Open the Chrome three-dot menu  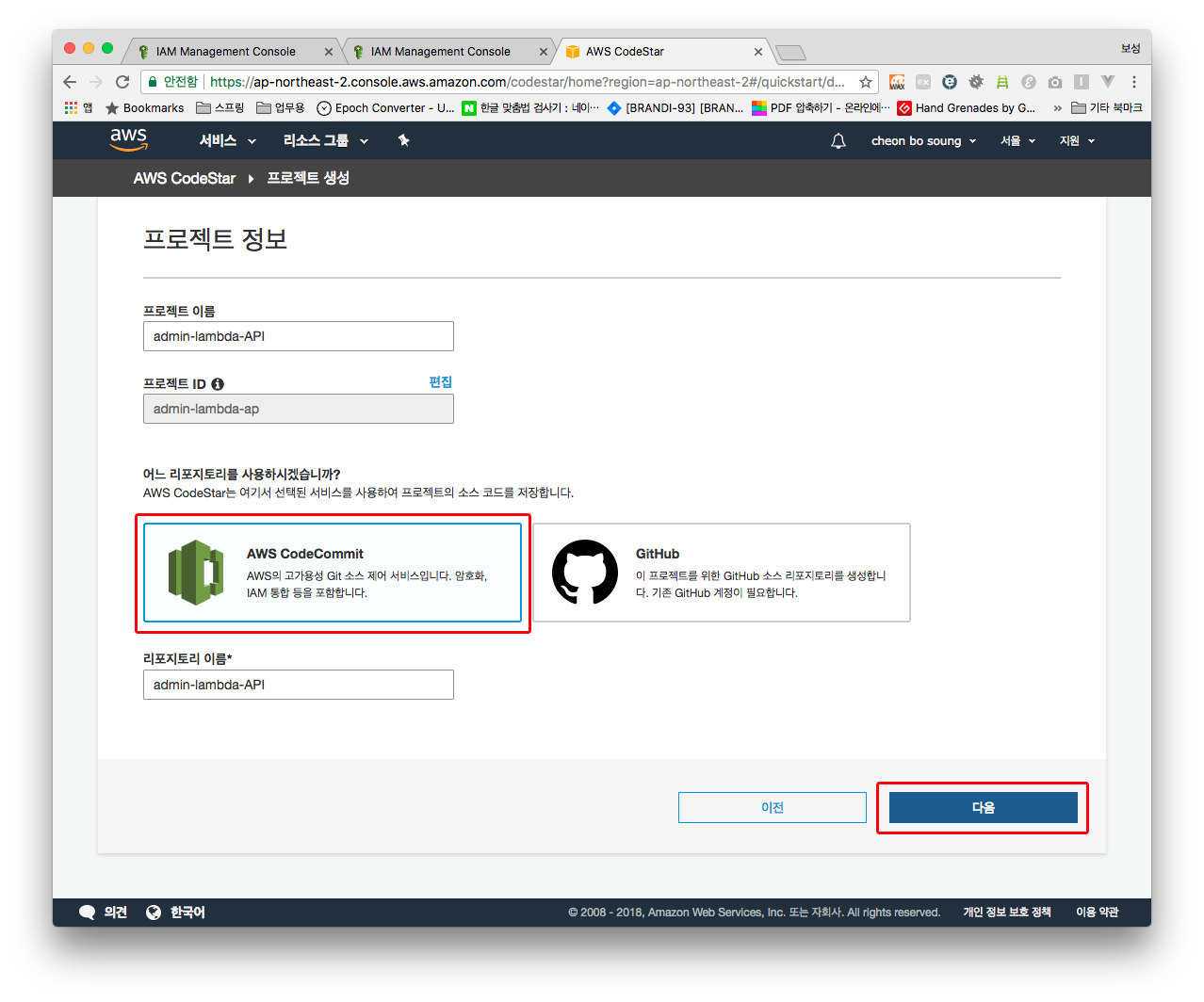click(1134, 82)
